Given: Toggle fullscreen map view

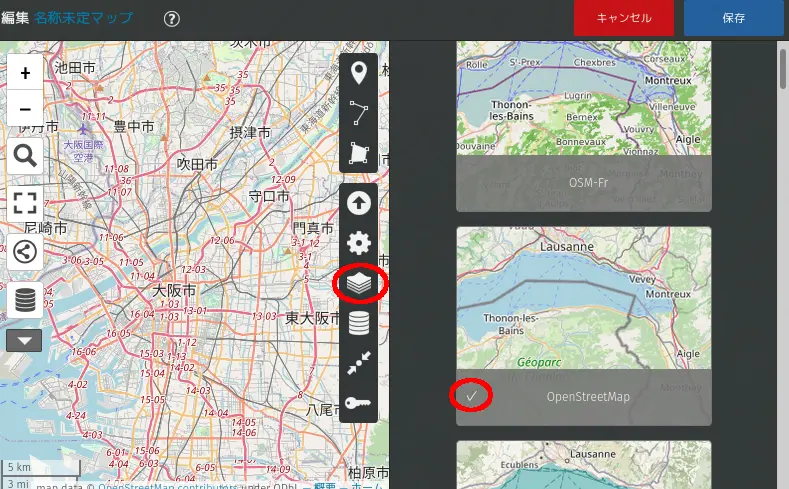Looking at the screenshot, I should [25, 203].
